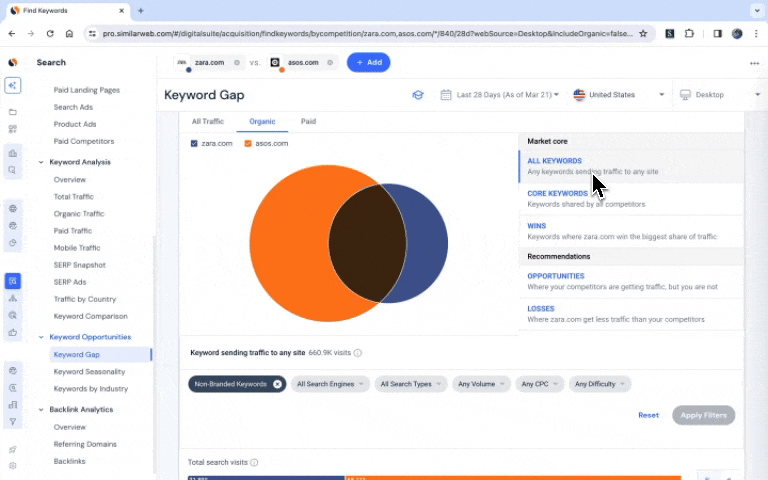Open the graduation cap learning icon
Image resolution: width=768 pixels, height=480 pixels.
pyautogui.click(x=418, y=95)
